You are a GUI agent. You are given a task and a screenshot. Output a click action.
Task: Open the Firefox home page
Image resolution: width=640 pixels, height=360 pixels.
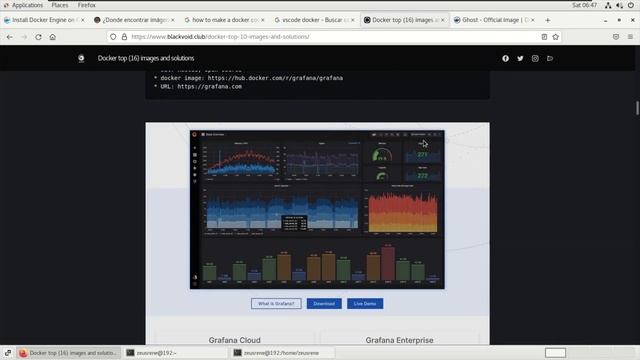tap(53, 37)
